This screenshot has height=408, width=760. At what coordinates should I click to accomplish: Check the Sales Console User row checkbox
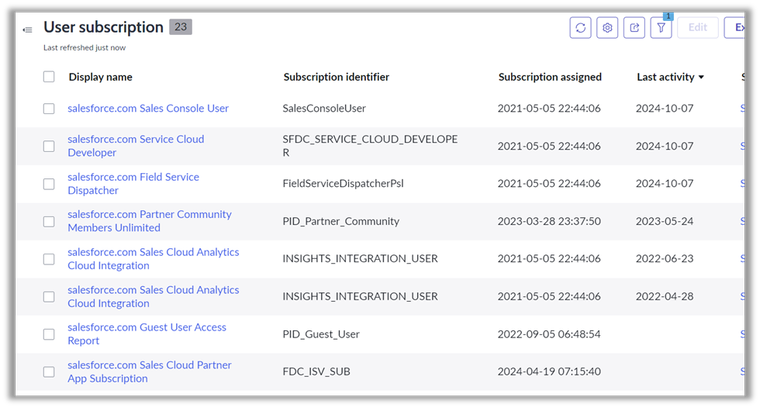coord(49,108)
